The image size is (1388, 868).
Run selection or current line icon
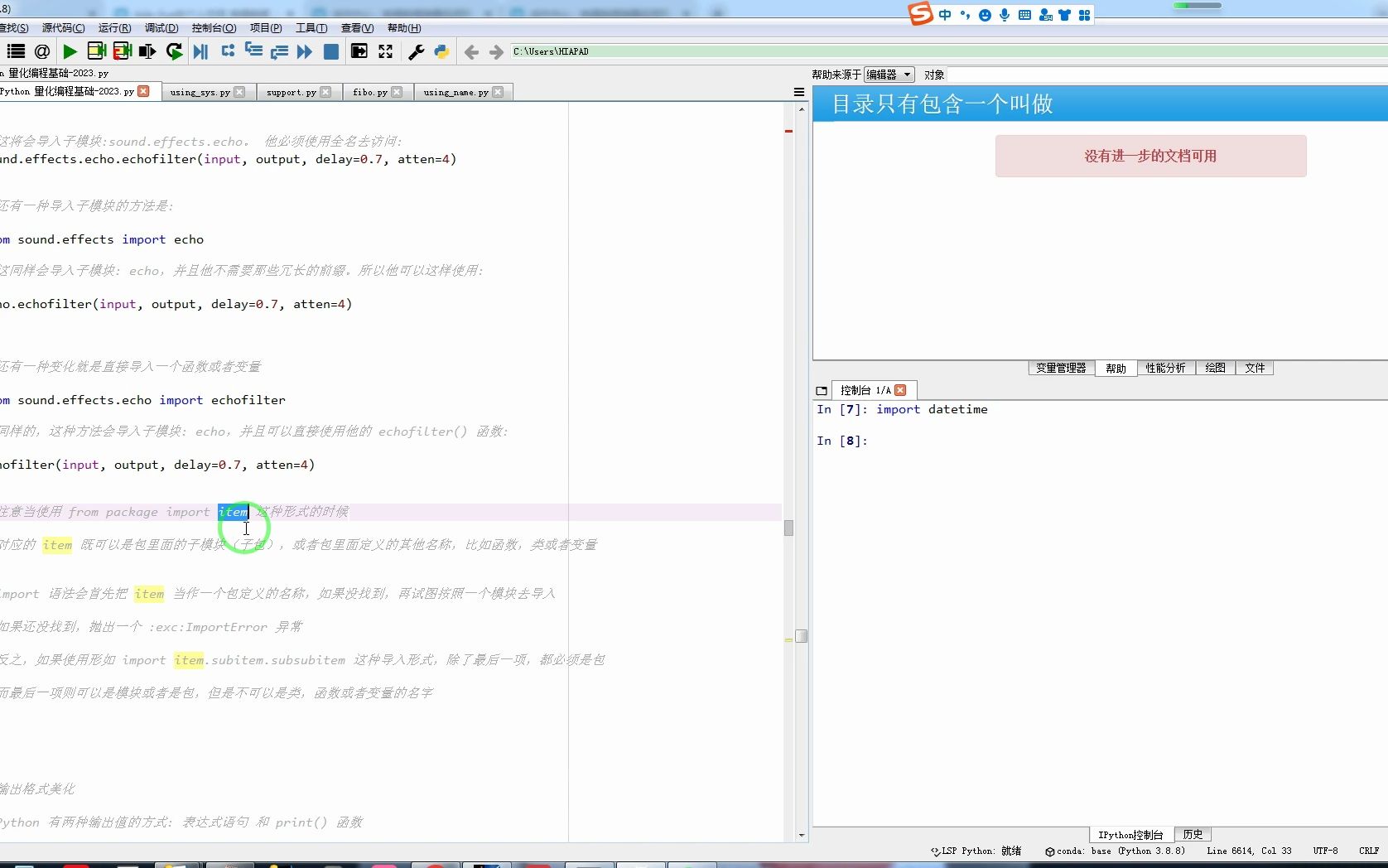coord(147,51)
